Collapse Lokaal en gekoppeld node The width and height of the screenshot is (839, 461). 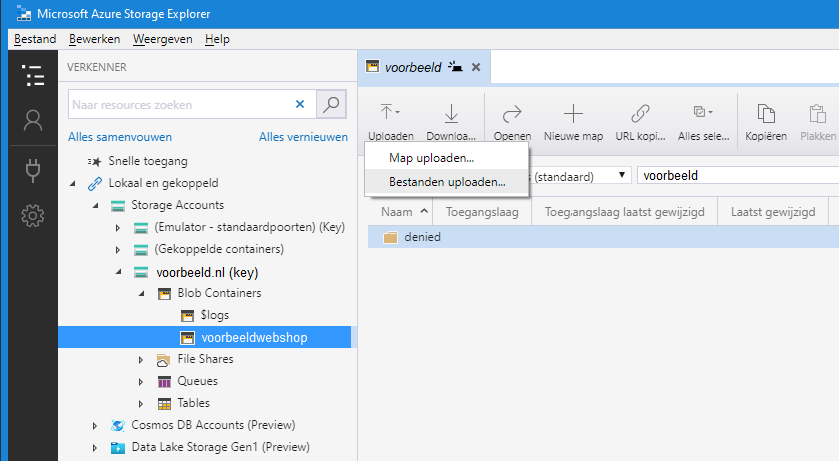point(73,183)
